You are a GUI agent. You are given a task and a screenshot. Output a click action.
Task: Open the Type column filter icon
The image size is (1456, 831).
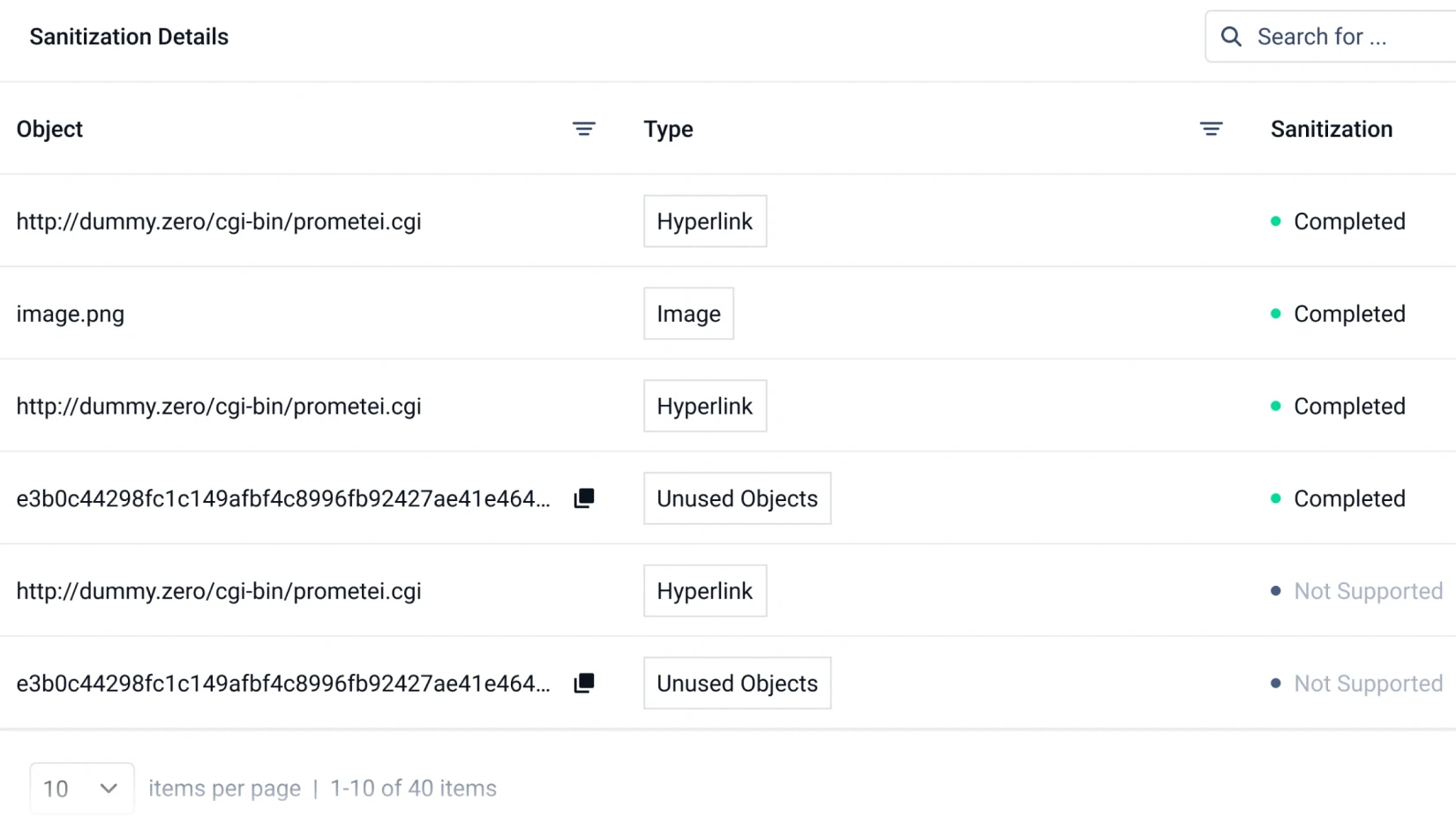coord(1211,129)
